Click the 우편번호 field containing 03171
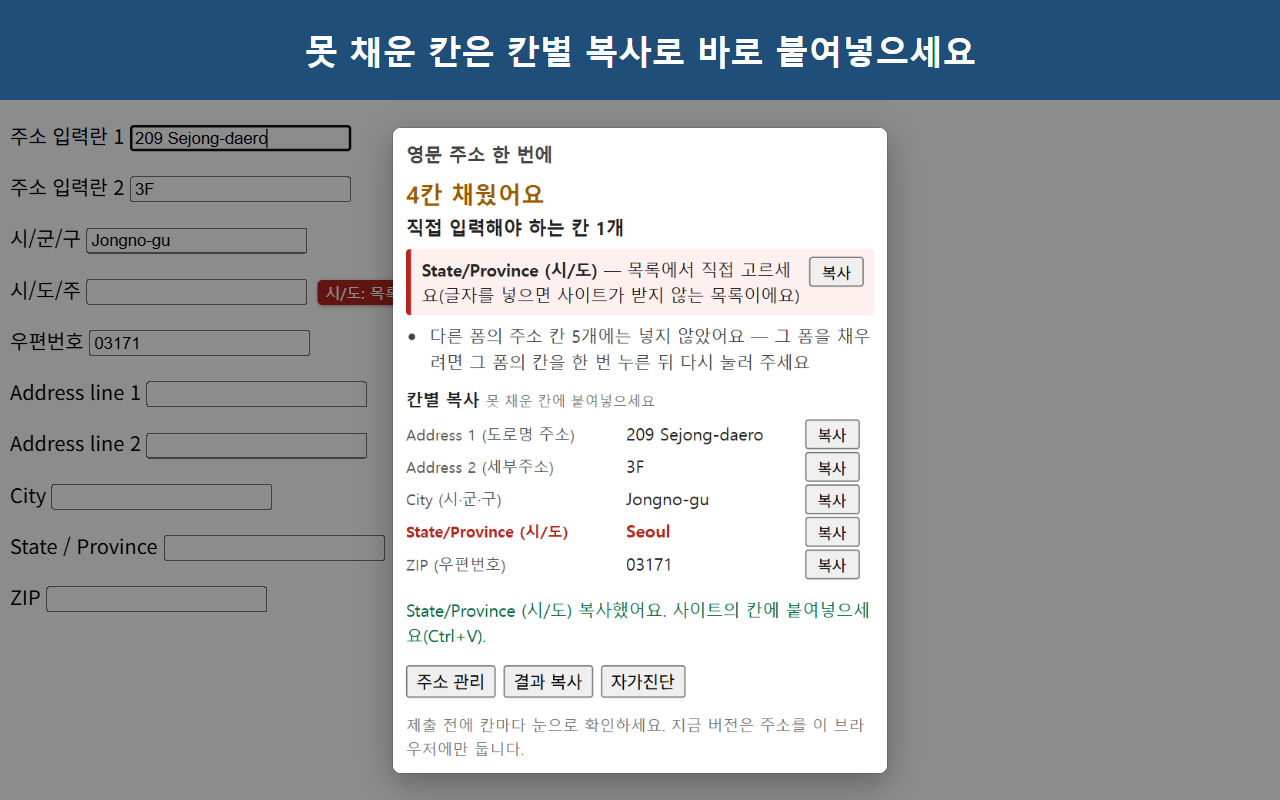The width and height of the screenshot is (1280, 800). pos(199,343)
